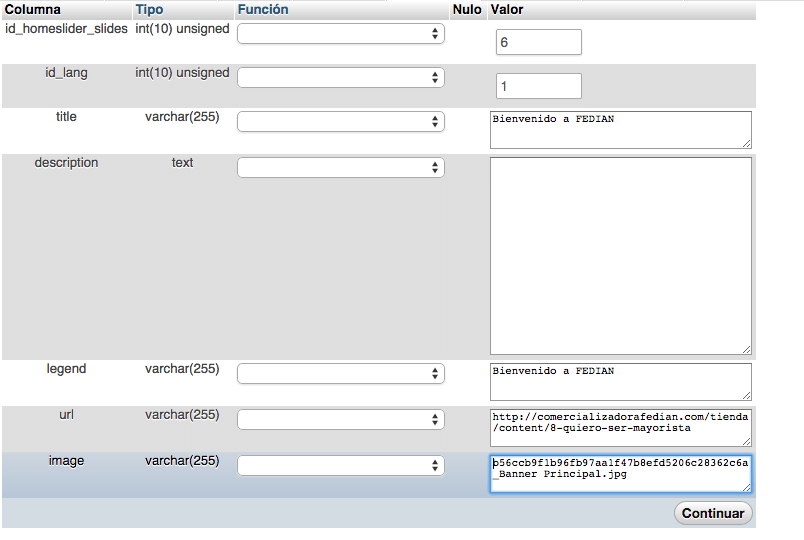Screen dimensions: 804x540
Task: Click the Valor header text
Action: click(507, 10)
